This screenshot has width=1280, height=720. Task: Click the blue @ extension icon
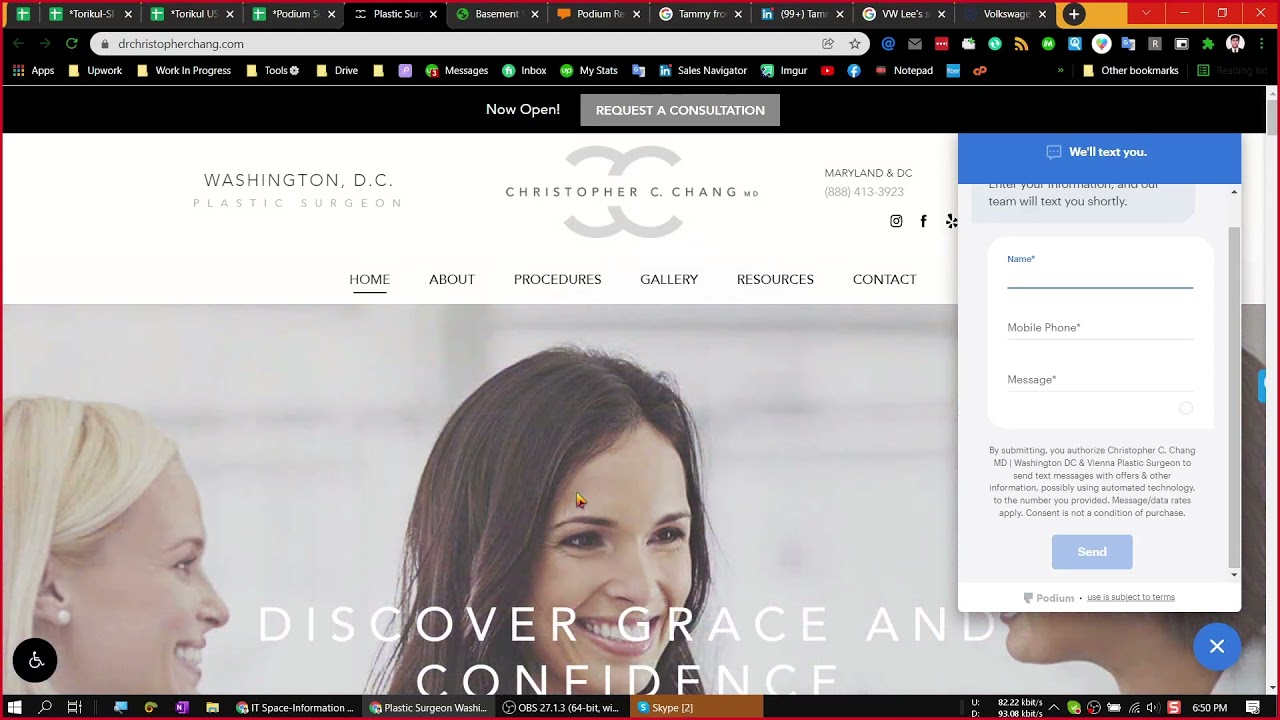(x=888, y=44)
